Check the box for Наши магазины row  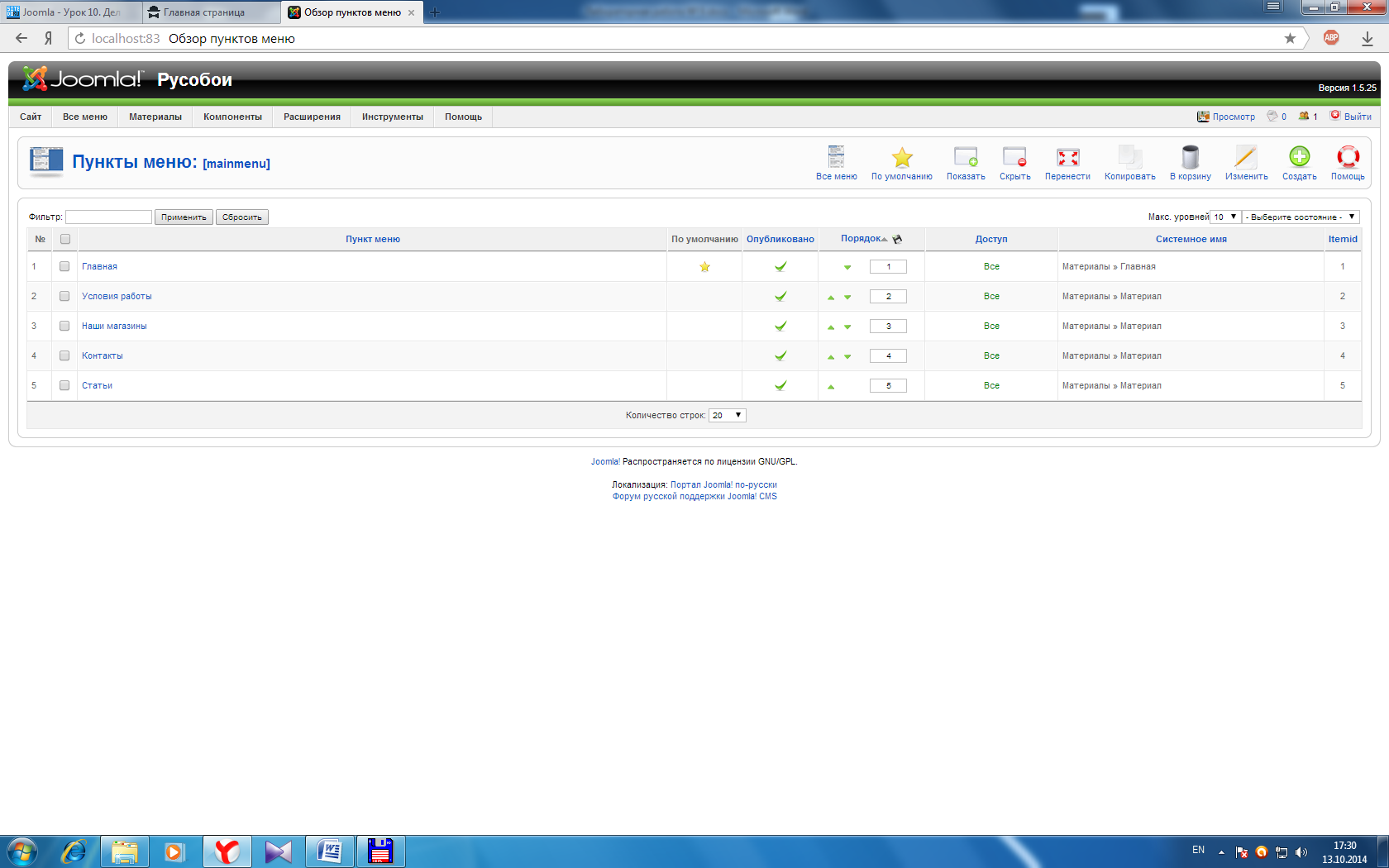point(64,326)
